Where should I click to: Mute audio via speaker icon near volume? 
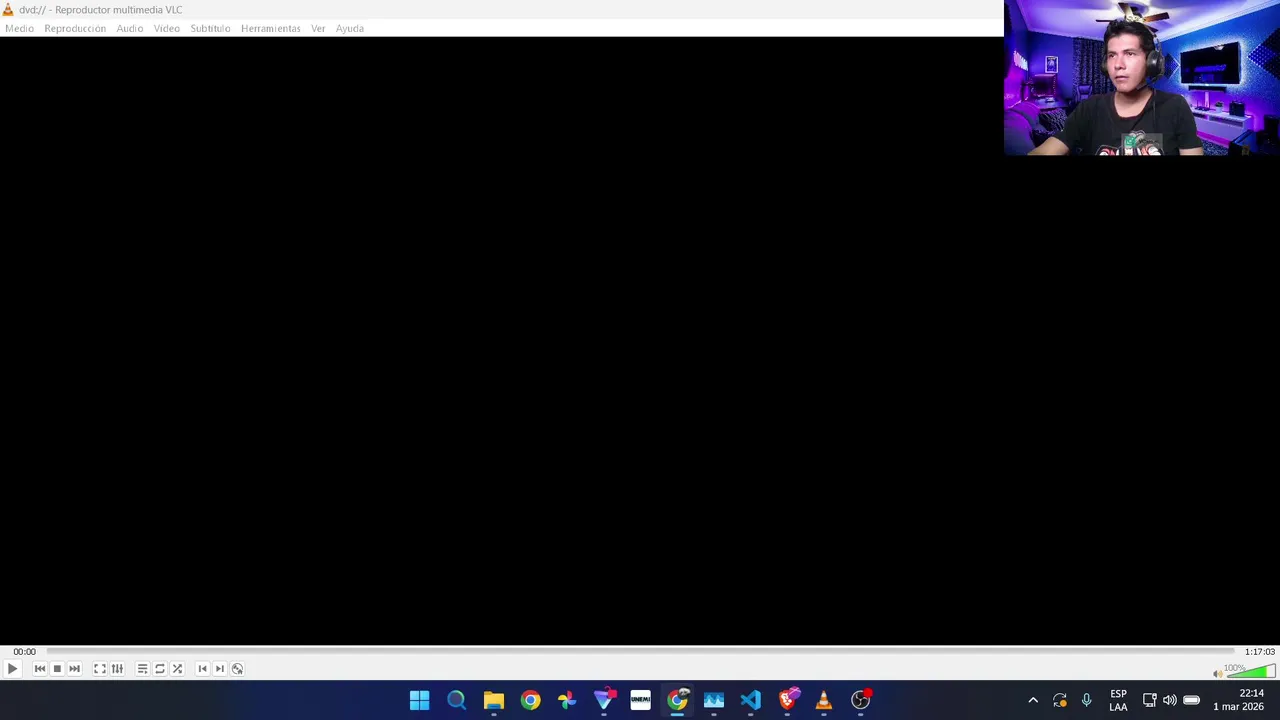coord(1217,673)
